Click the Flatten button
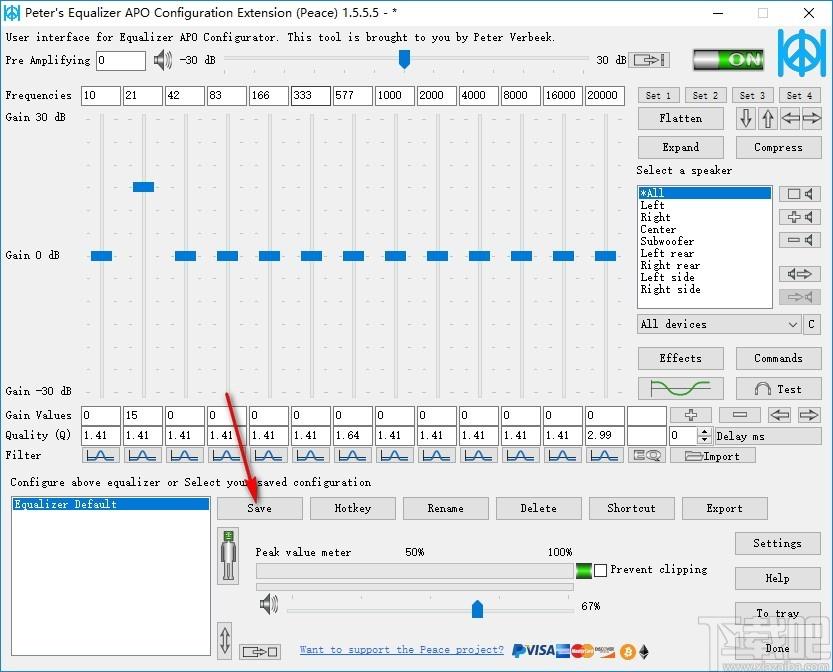The height and width of the screenshot is (672, 833). [681, 118]
